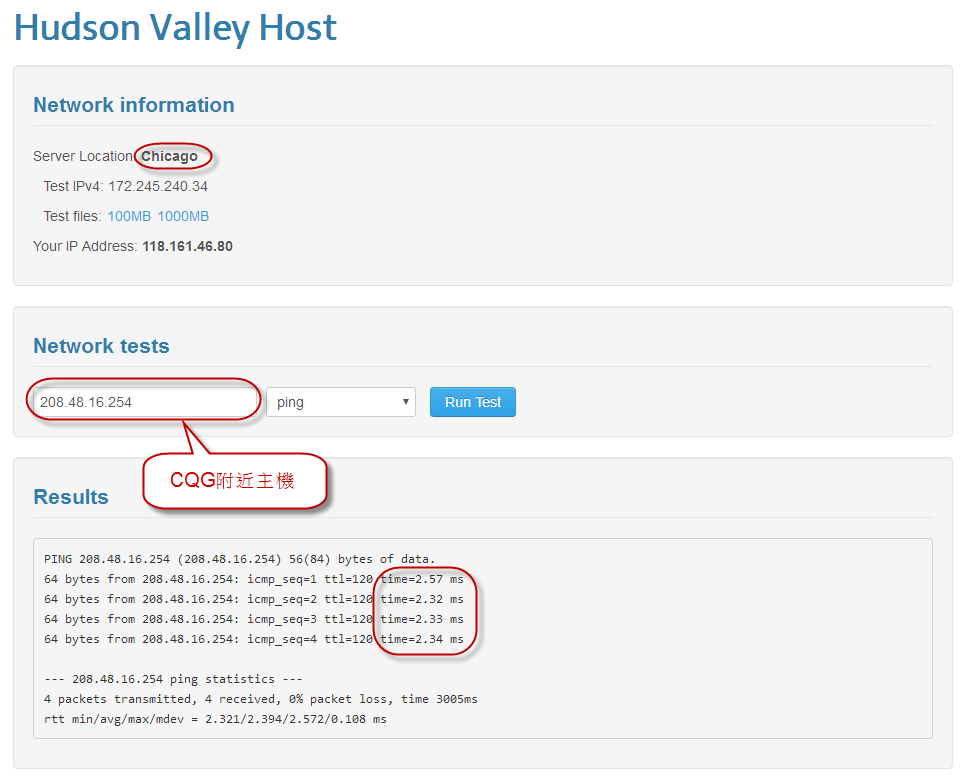This screenshot has height=781, width=963.
Task: Click your IP address 118.161.46.80
Action: pyautogui.click(x=187, y=246)
